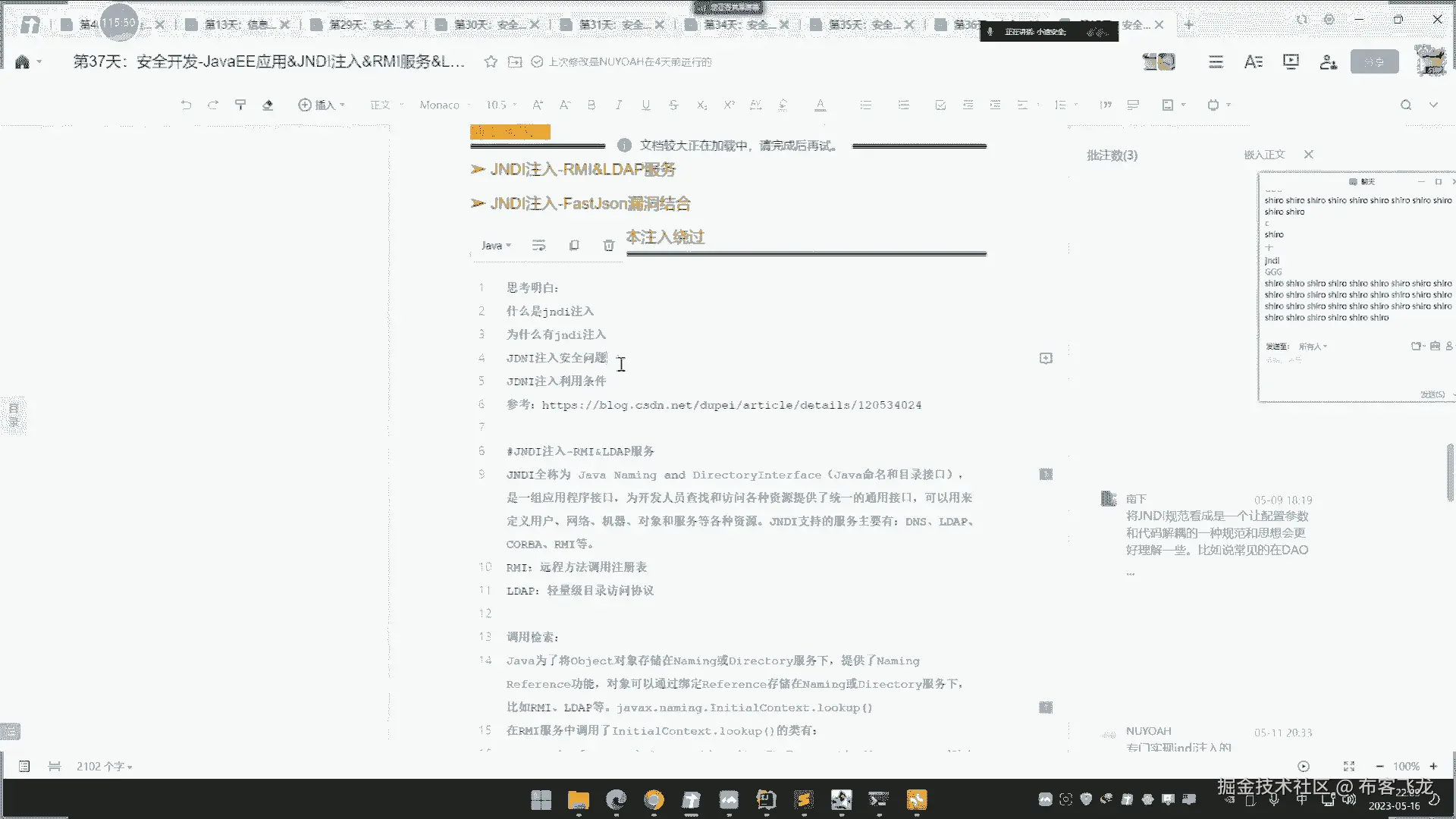1456x819 pixels.
Task: Switch to the 第31天 document tab
Action: (613, 25)
